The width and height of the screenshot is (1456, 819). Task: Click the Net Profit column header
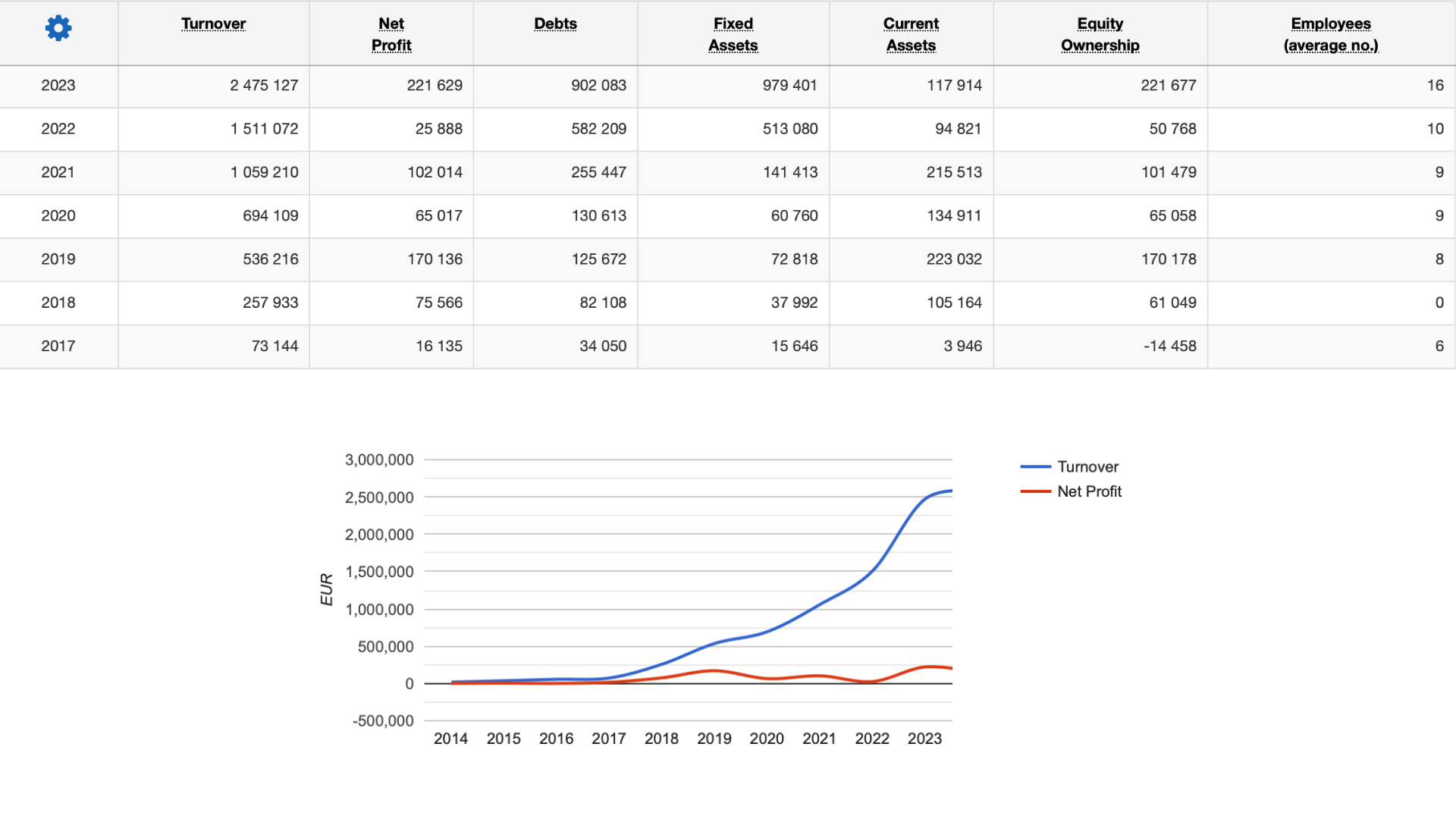(391, 34)
